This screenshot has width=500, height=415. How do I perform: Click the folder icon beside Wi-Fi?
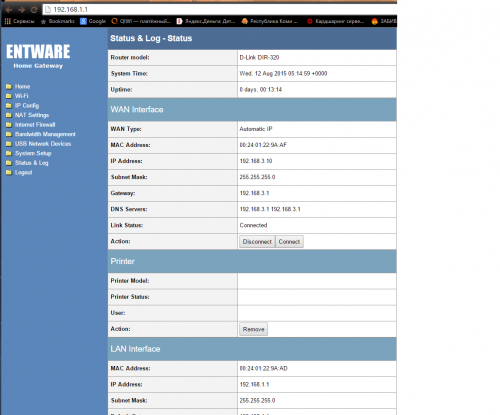9,96
